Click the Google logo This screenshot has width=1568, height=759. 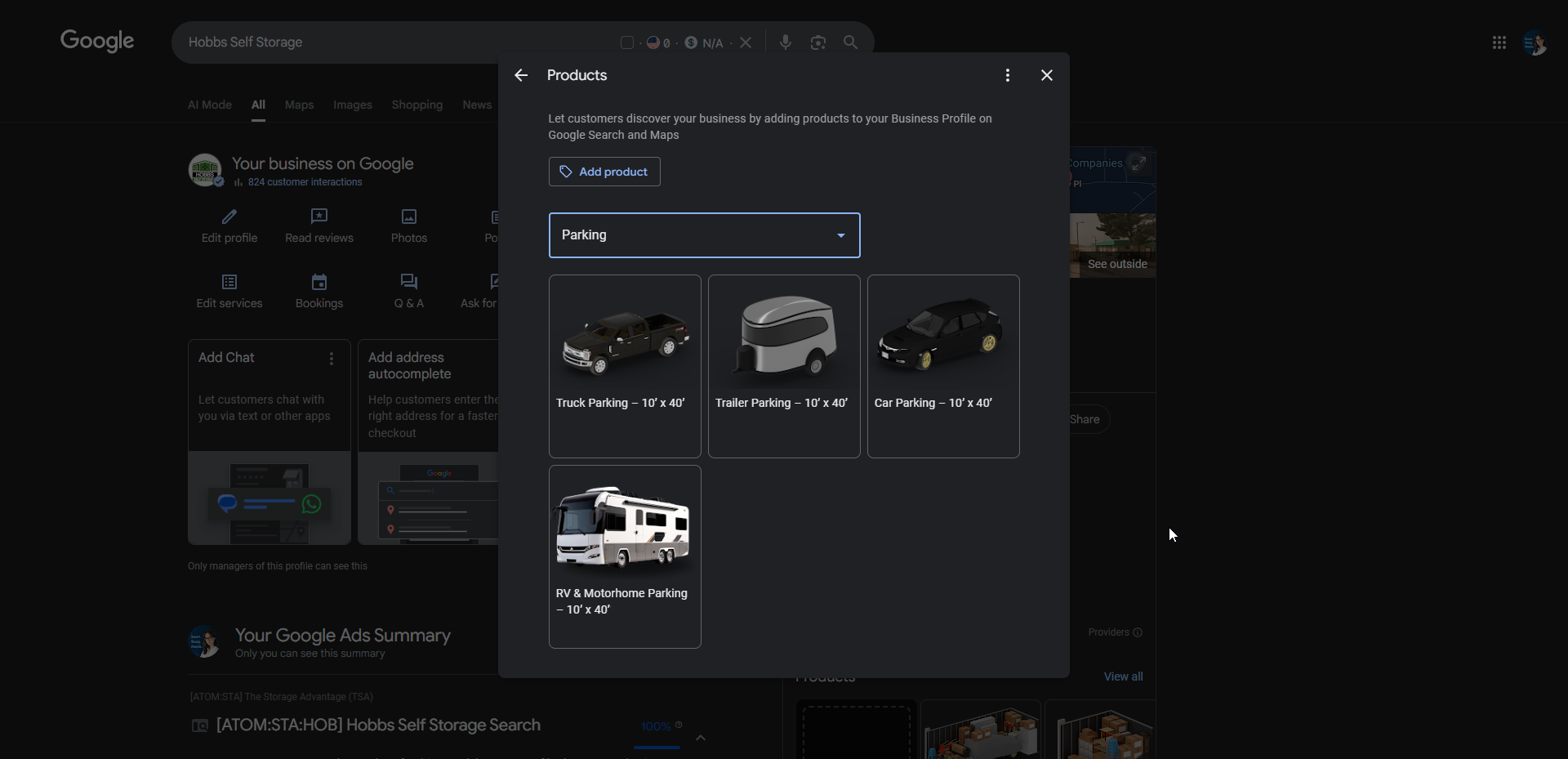pos(97,41)
